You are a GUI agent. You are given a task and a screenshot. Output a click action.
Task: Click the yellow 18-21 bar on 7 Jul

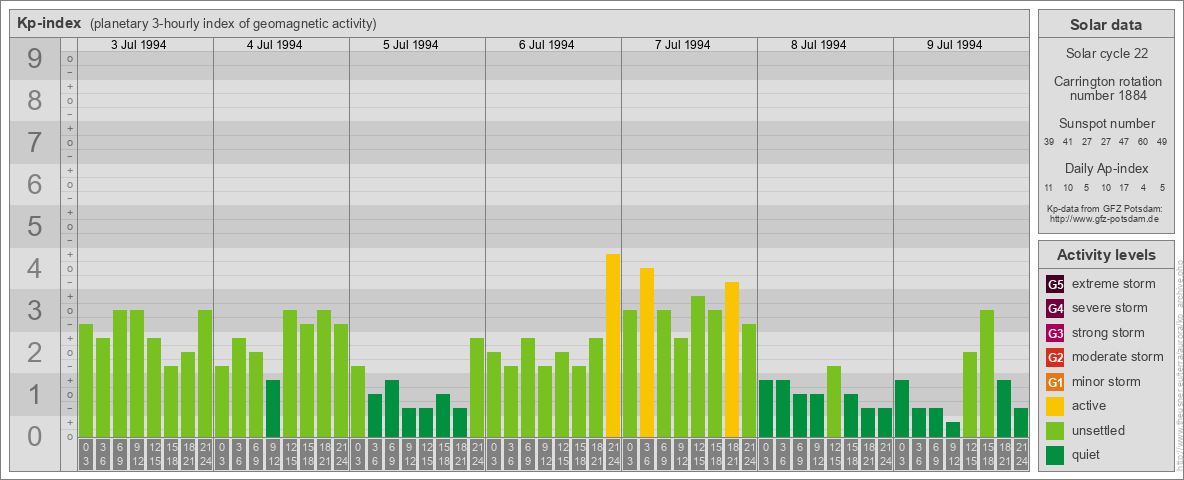click(x=732, y=359)
